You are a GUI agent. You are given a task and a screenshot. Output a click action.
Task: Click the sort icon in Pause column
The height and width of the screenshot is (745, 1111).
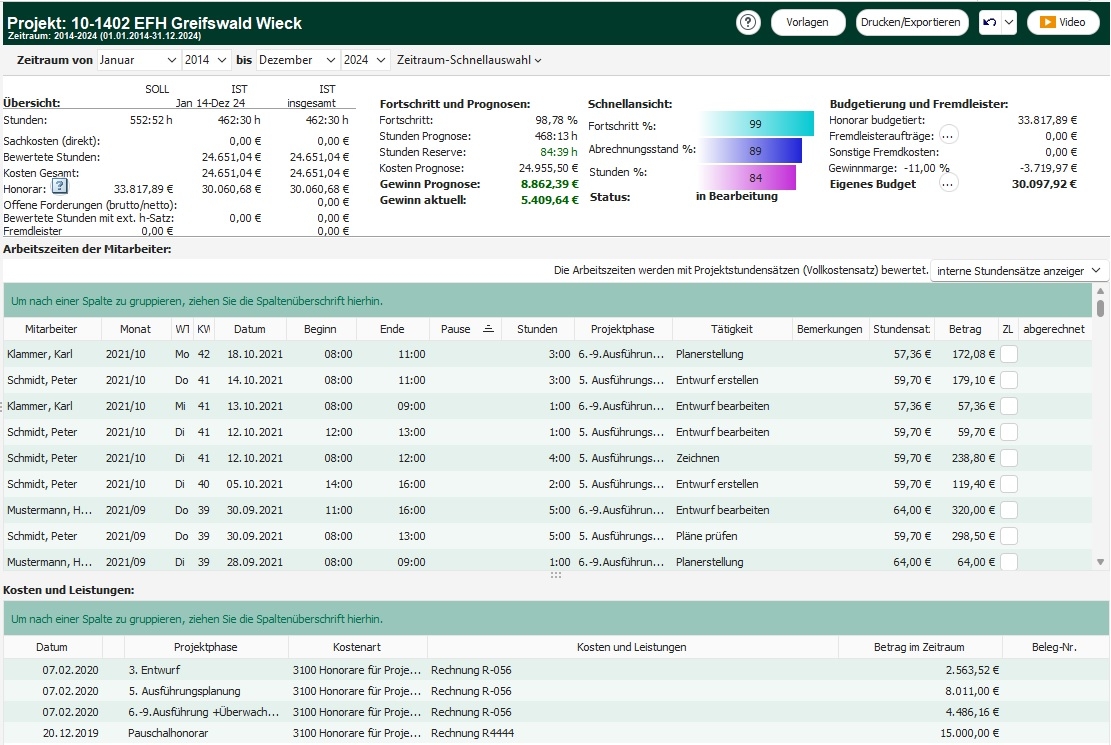click(488, 329)
